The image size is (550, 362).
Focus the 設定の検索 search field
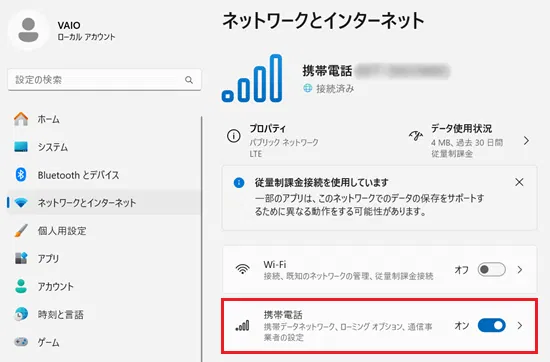tap(104, 80)
